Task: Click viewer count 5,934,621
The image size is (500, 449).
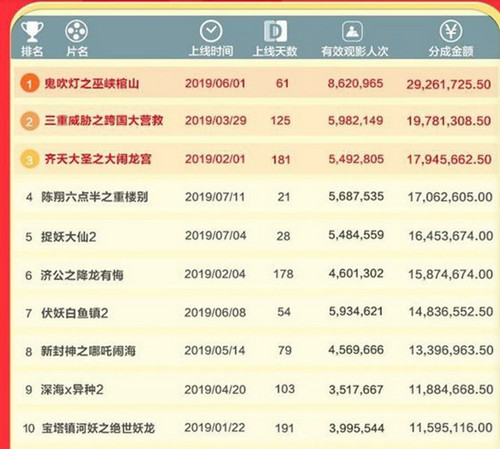Action: coord(356,311)
